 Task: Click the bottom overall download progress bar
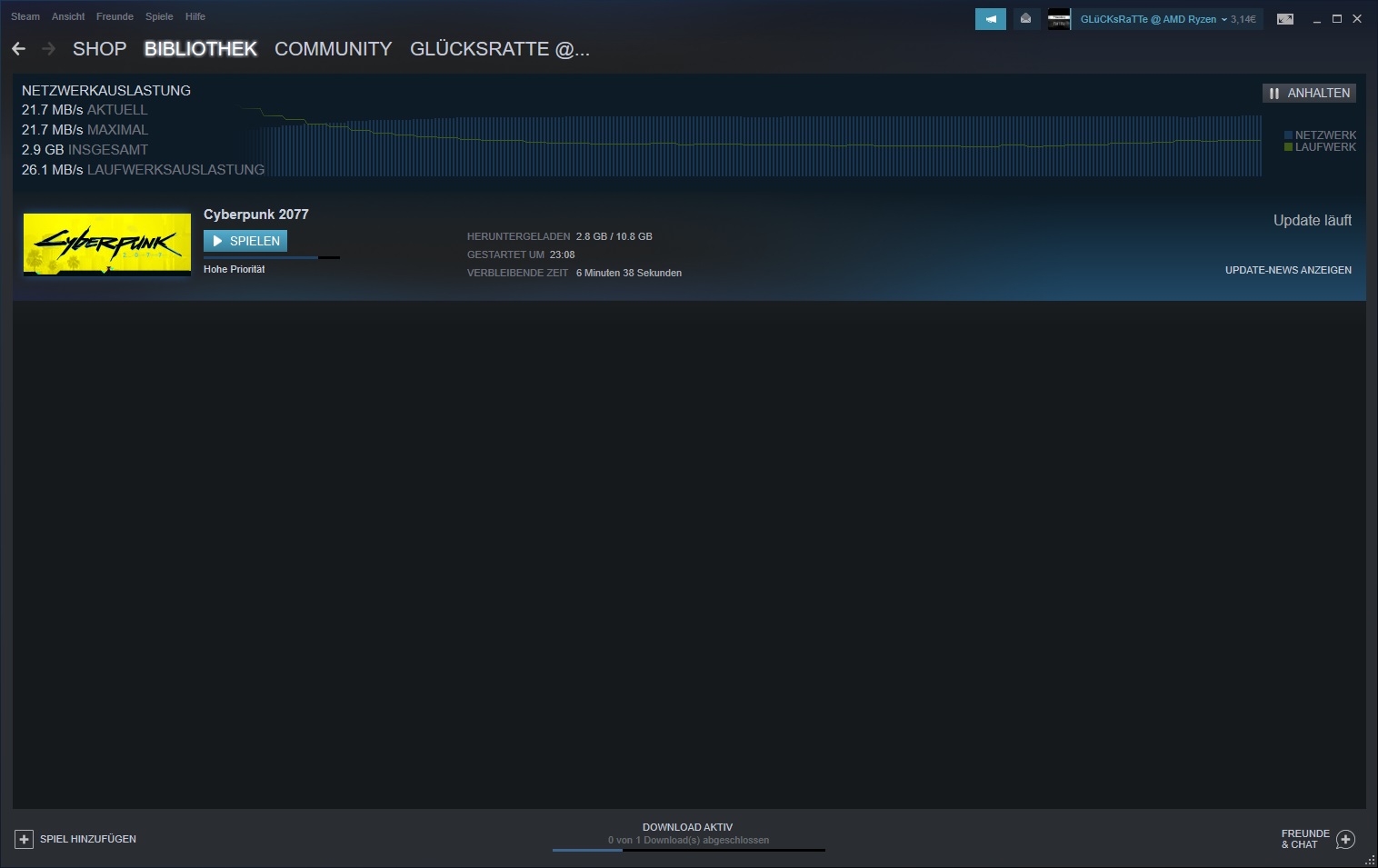(689, 850)
